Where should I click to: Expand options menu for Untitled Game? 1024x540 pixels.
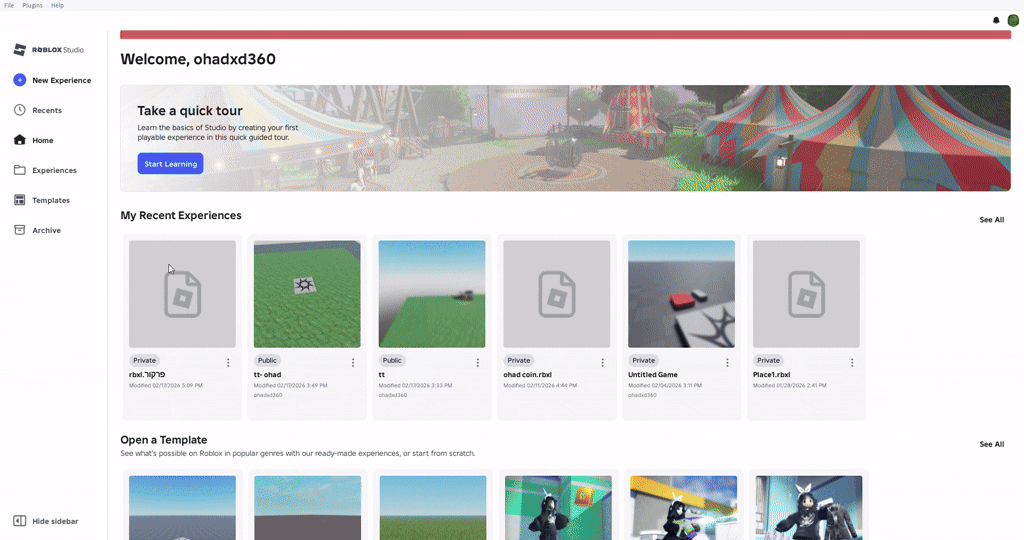tap(727, 363)
